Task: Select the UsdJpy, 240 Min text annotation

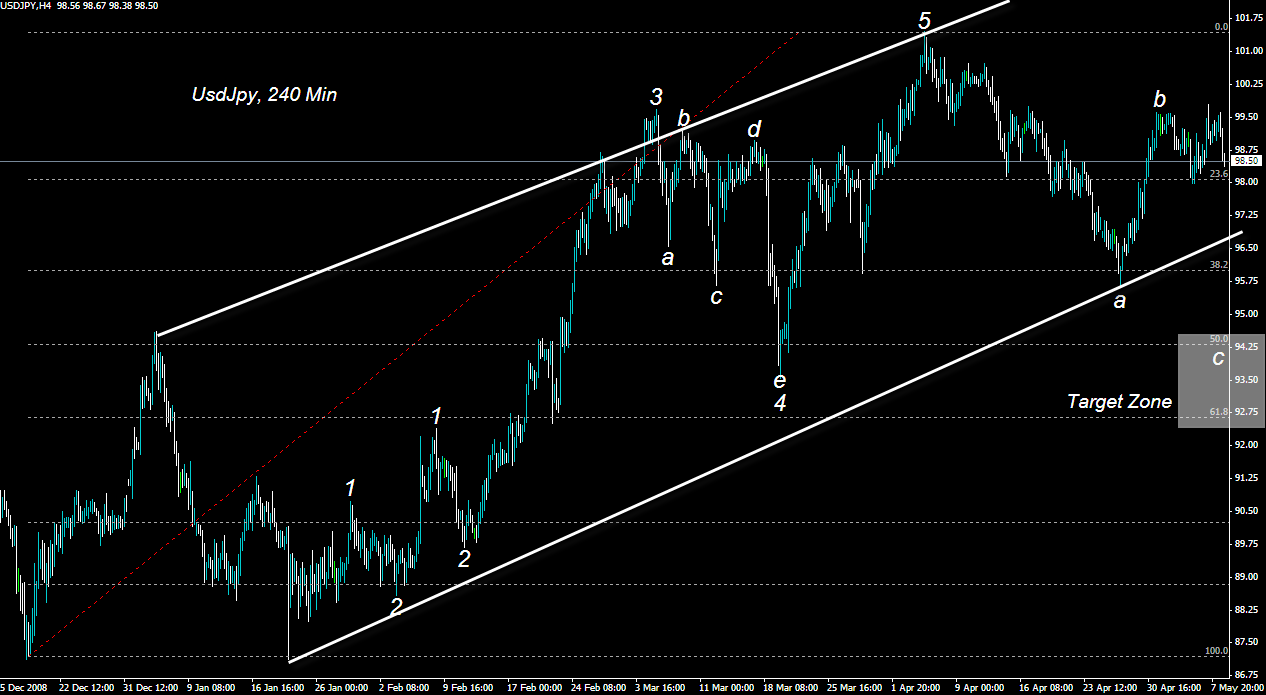Action: [x=263, y=95]
